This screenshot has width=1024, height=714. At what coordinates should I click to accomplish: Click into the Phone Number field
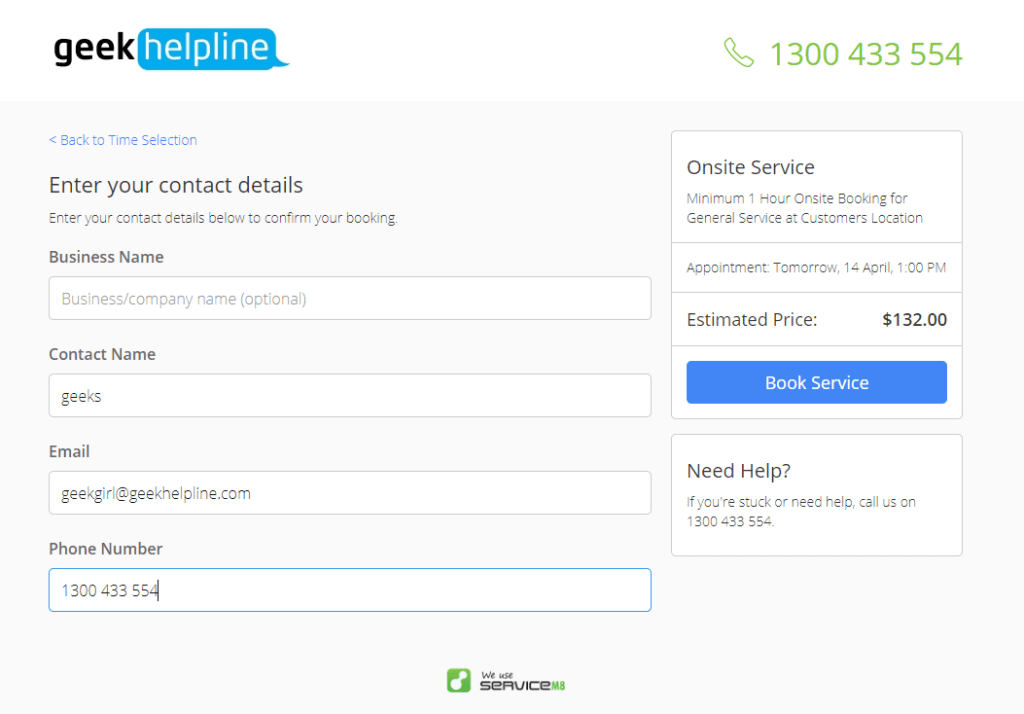tap(350, 590)
